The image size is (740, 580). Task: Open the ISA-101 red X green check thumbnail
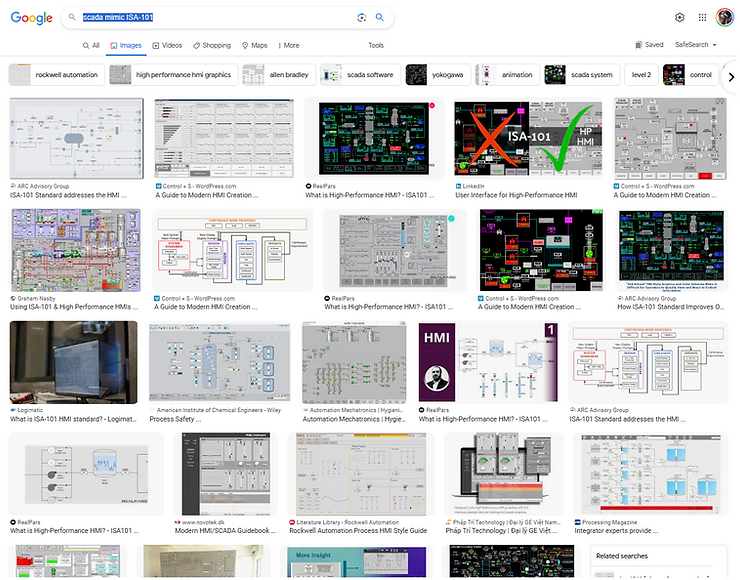point(528,138)
